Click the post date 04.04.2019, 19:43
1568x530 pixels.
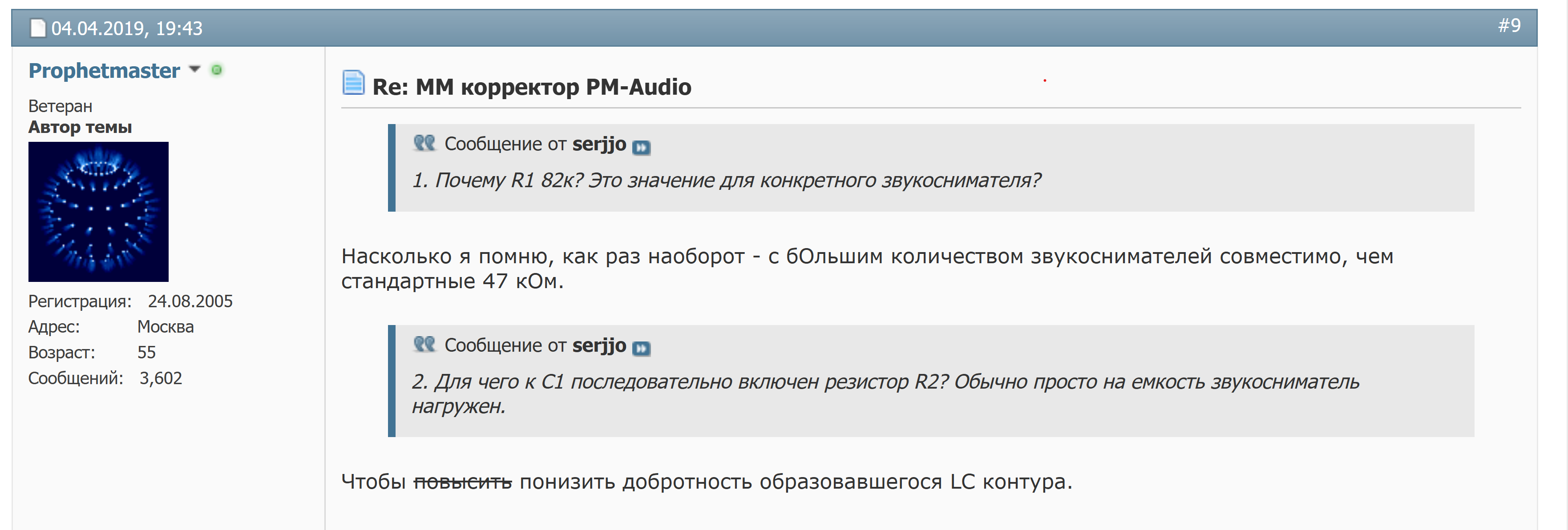tap(127, 28)
